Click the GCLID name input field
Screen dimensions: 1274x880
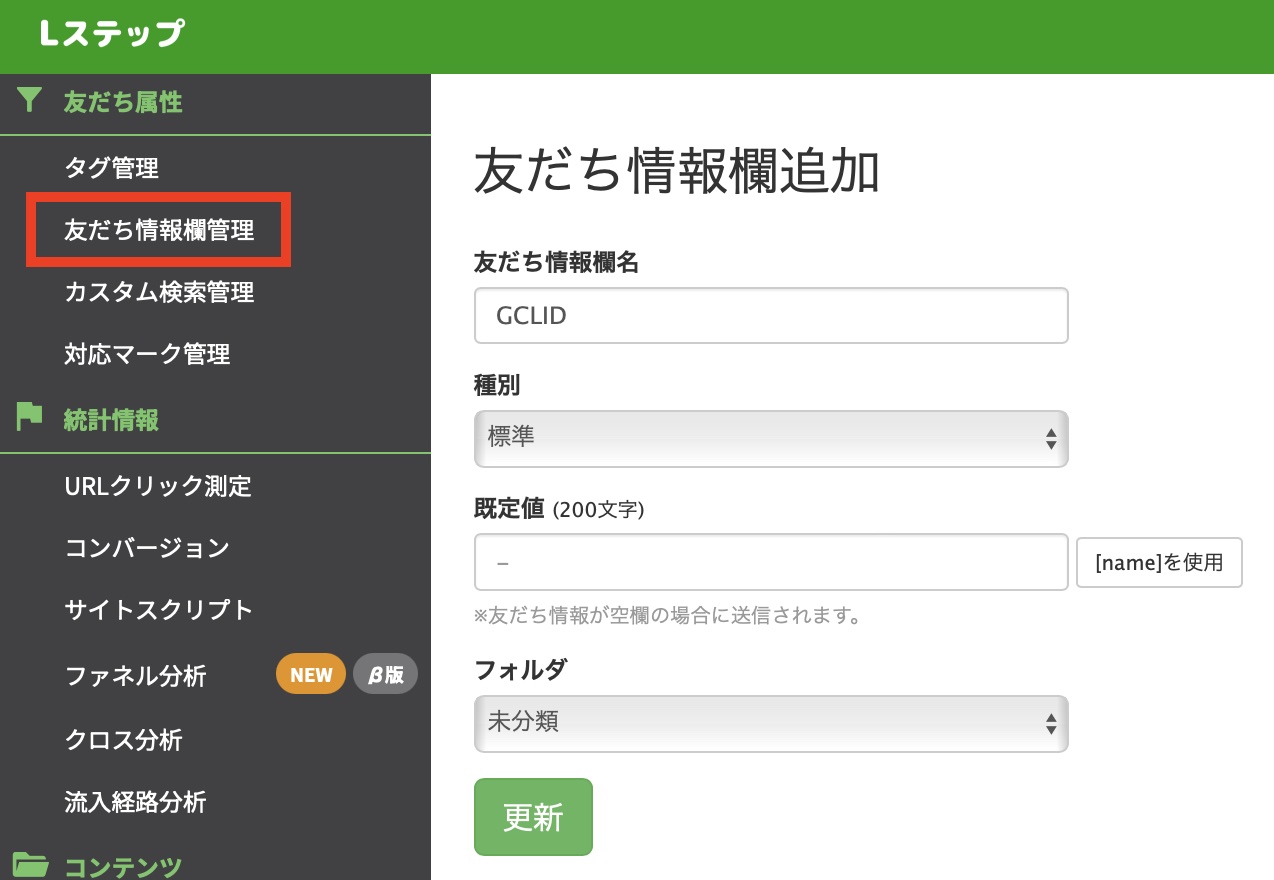point(770,315)
